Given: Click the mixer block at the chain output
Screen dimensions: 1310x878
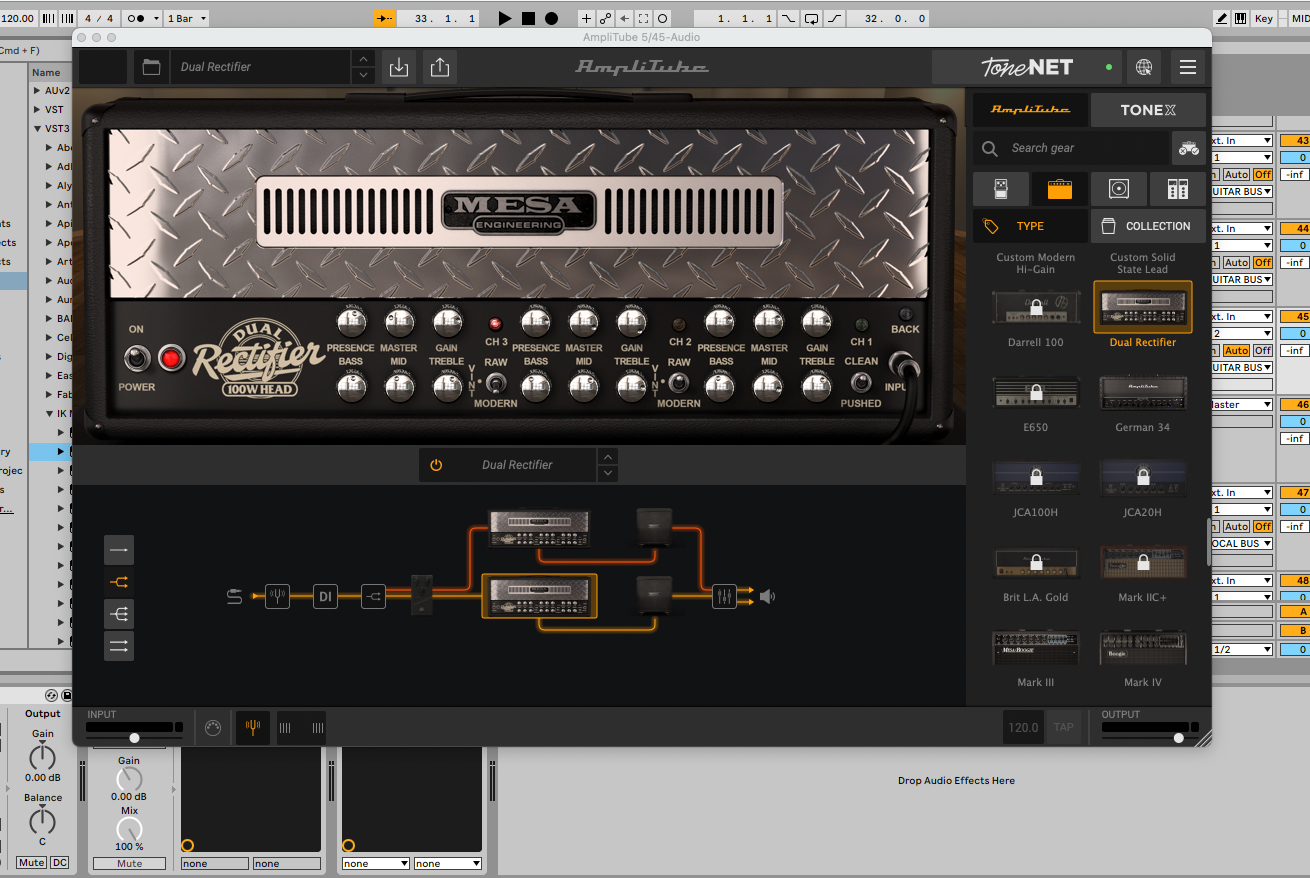Looking at the screenshot, I should click(724, 597).
